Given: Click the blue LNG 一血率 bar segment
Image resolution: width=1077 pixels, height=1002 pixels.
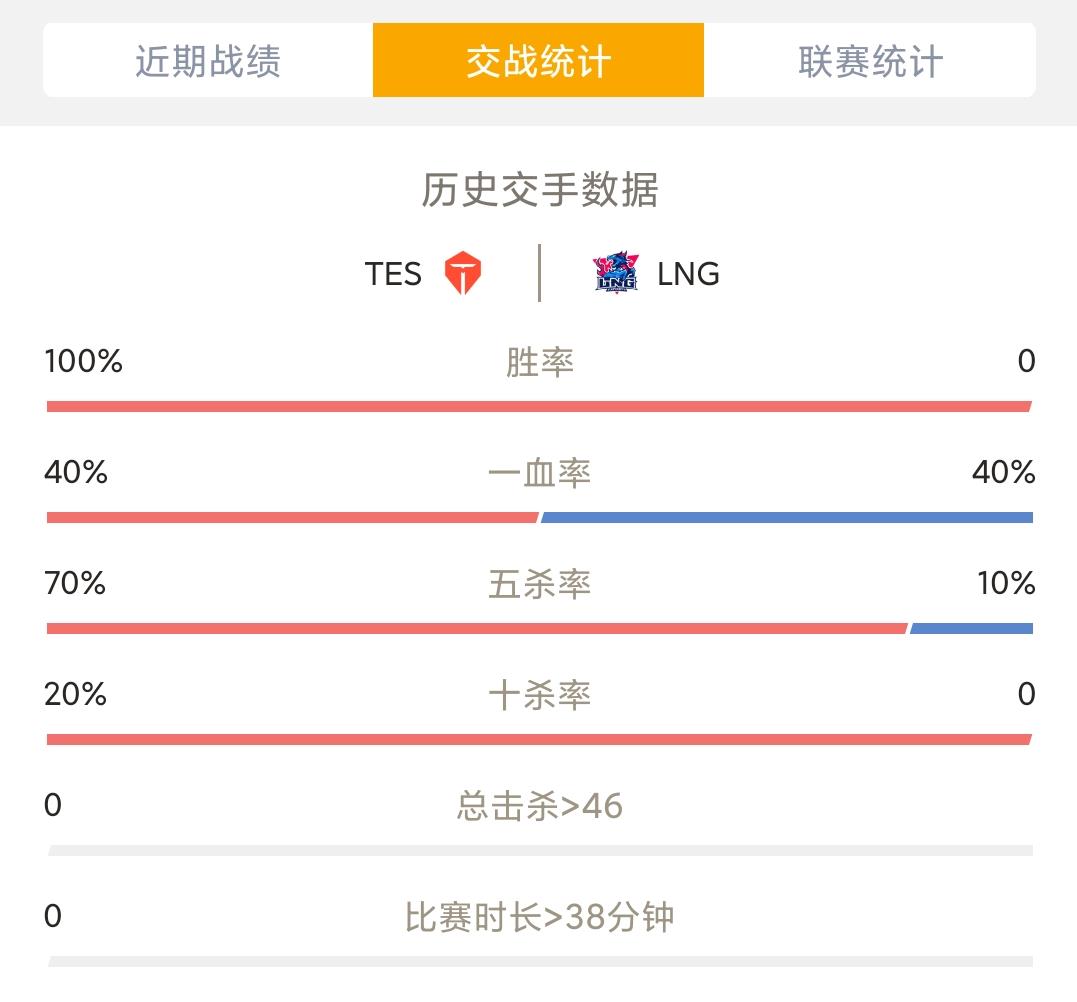Looking at the screenshot, I should coord(787,518).
